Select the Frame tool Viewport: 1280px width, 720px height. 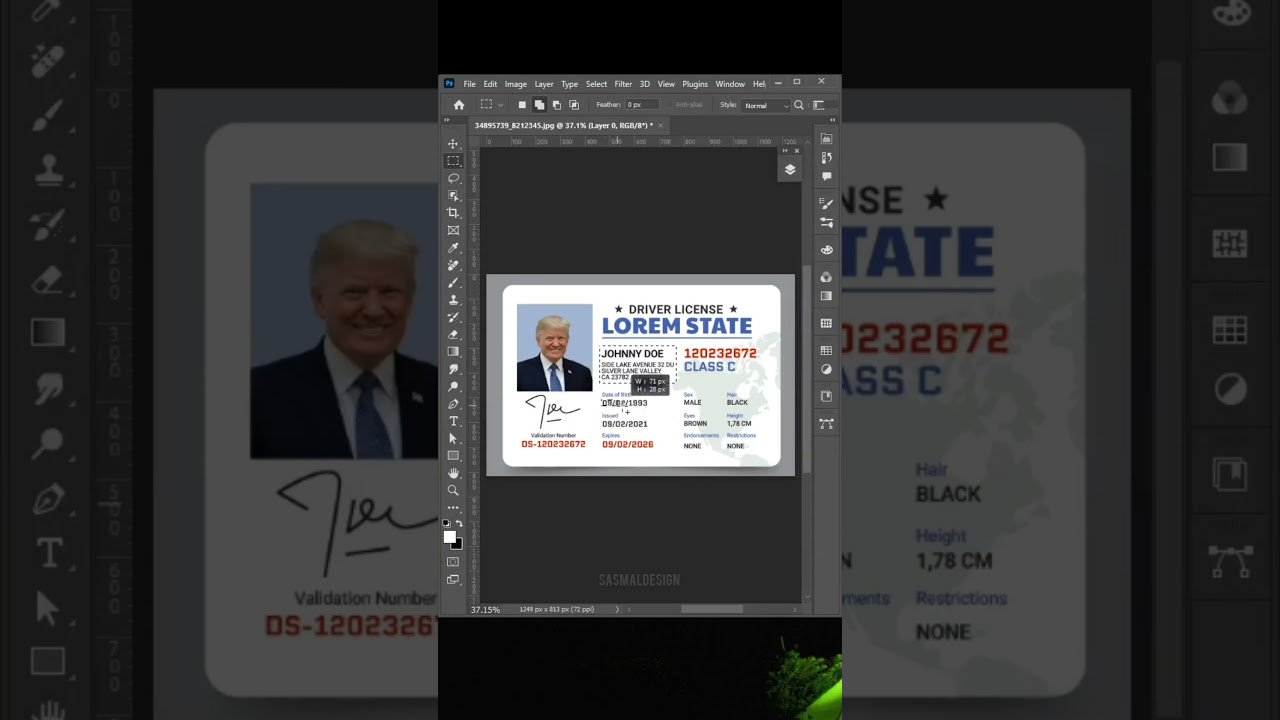point(453,230)
